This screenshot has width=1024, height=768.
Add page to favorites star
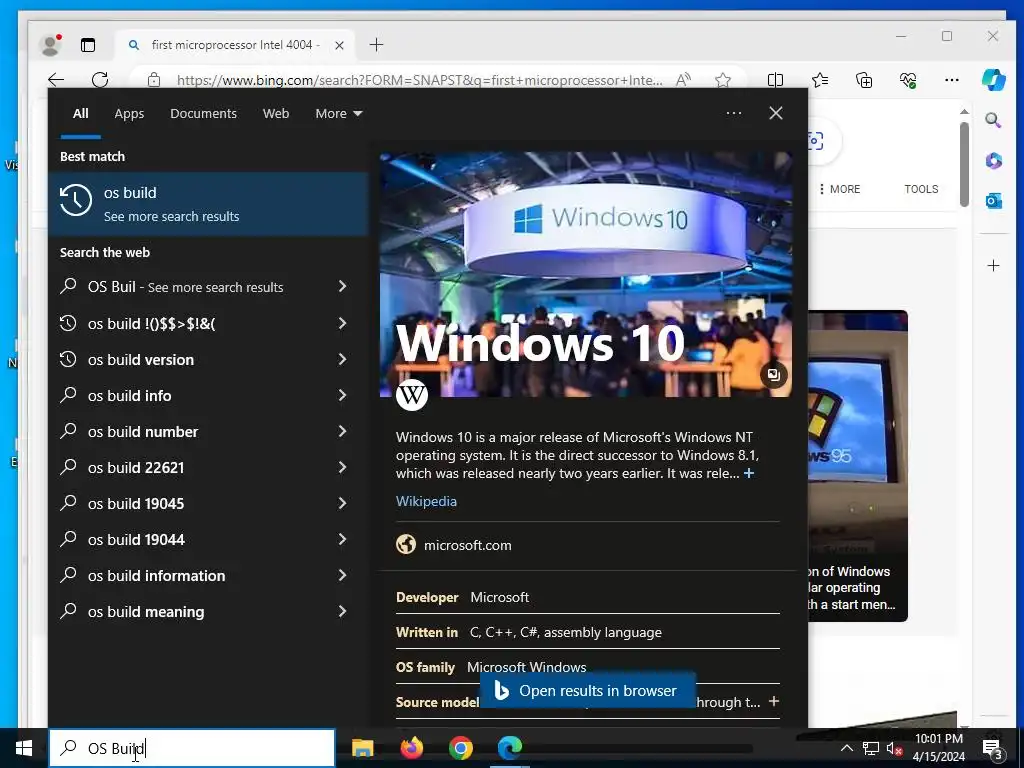723,80
